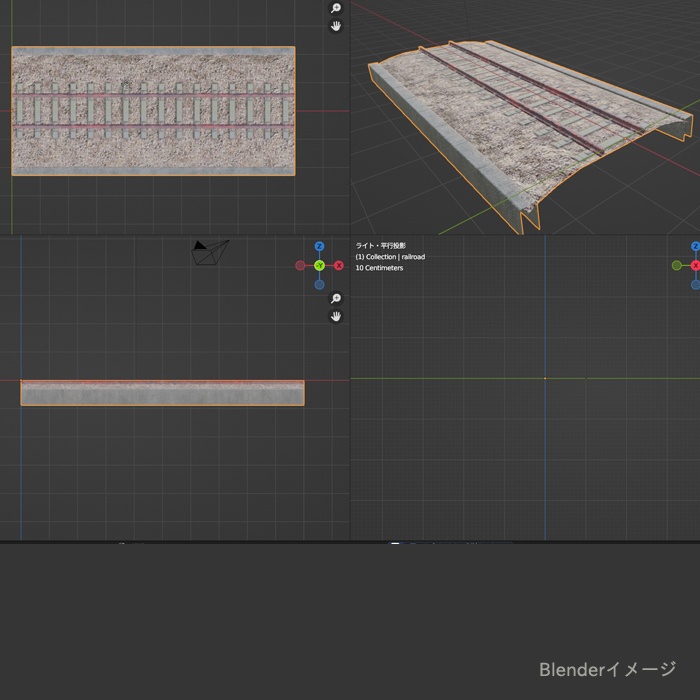
Task: Click the blue Z axis on bottom-right gizmo
Action: 696,246
